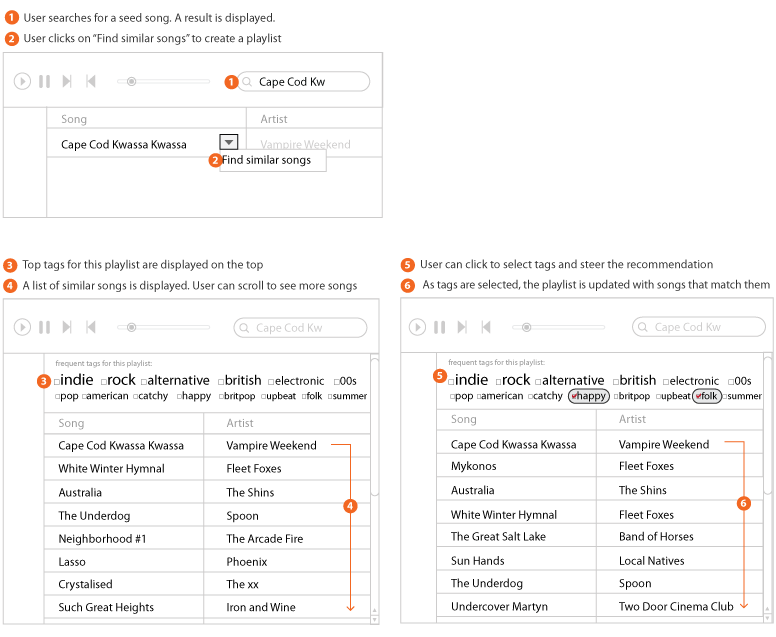Click the play icon above the Find similar songs menu
776x637 pixels.
(22, 81)
